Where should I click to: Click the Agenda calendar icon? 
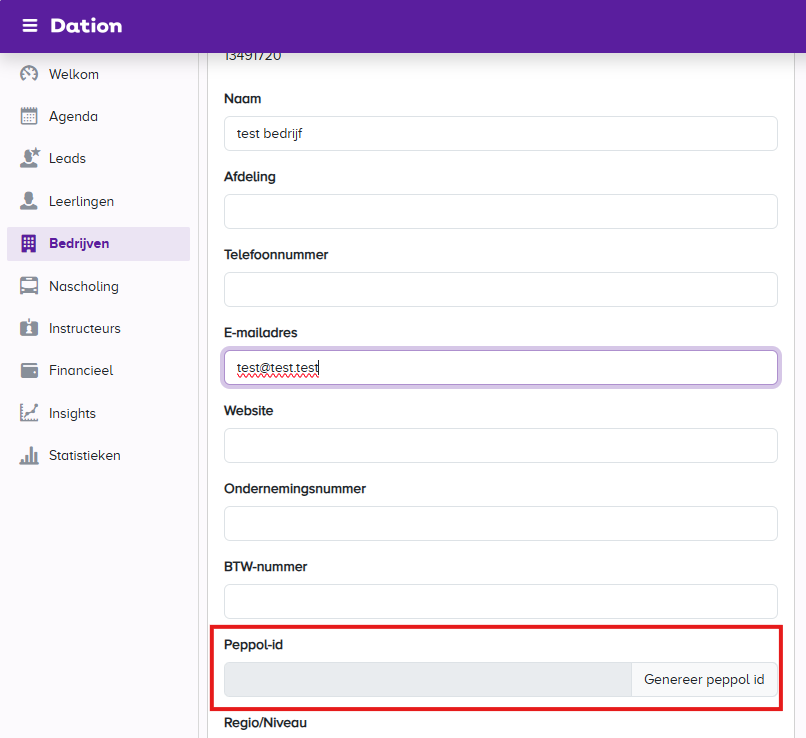[29, 116]
